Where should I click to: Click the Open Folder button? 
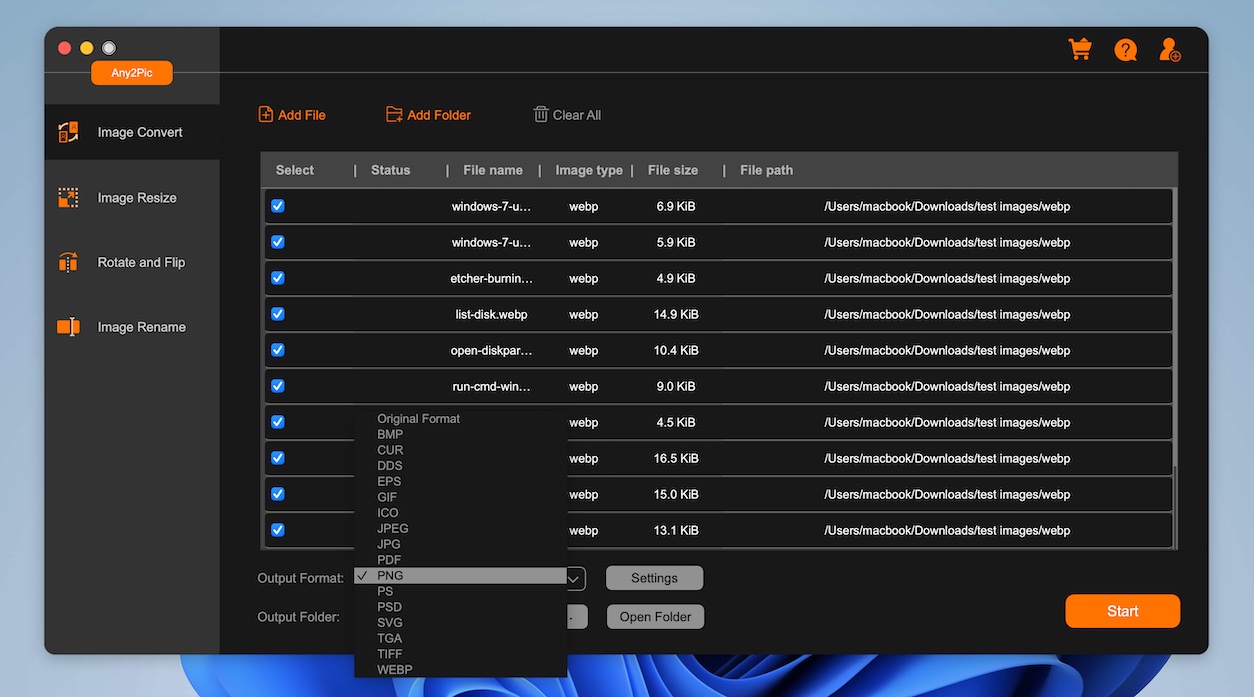coord(655,617)
